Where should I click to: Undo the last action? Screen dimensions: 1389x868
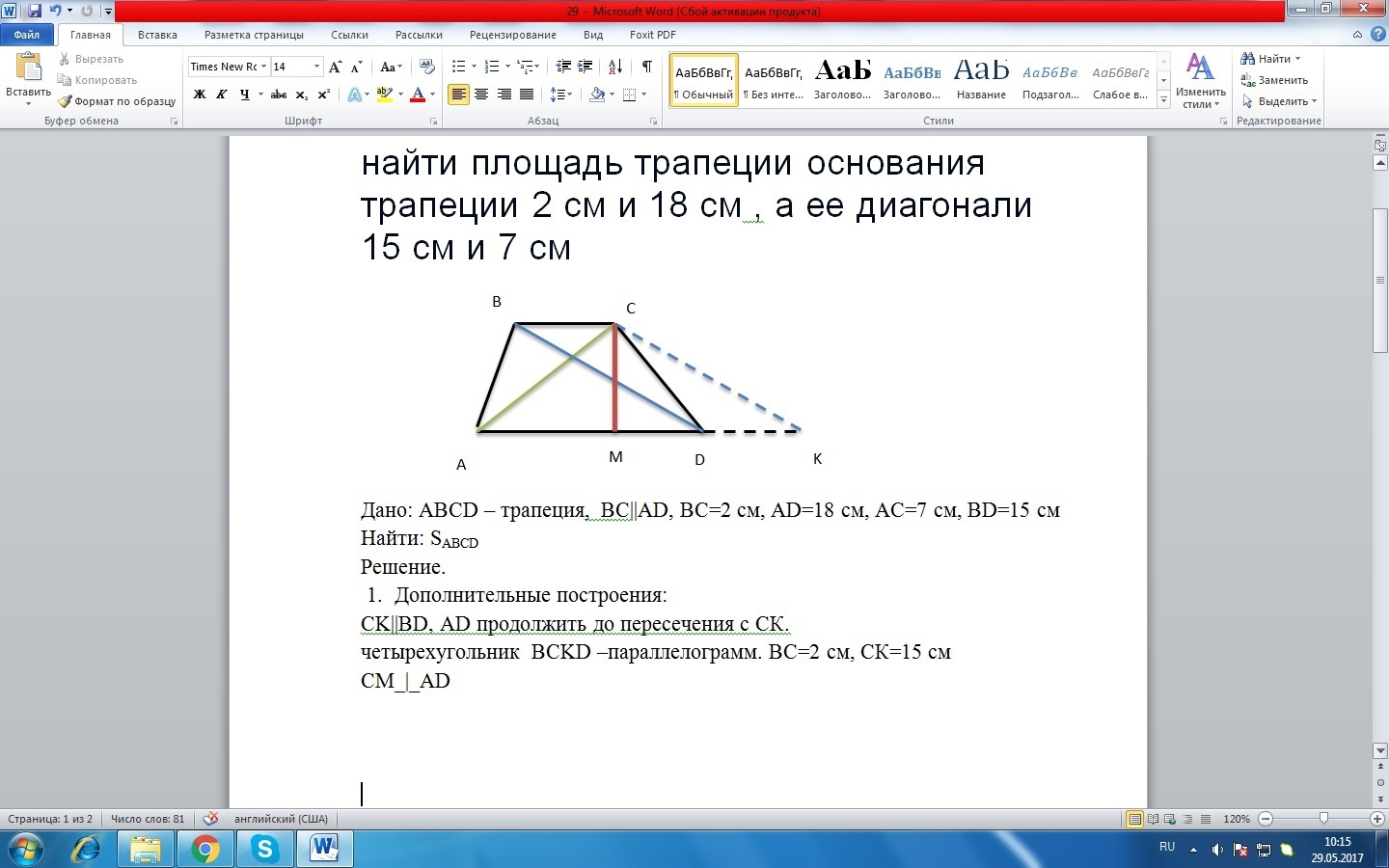coord(55,11)
